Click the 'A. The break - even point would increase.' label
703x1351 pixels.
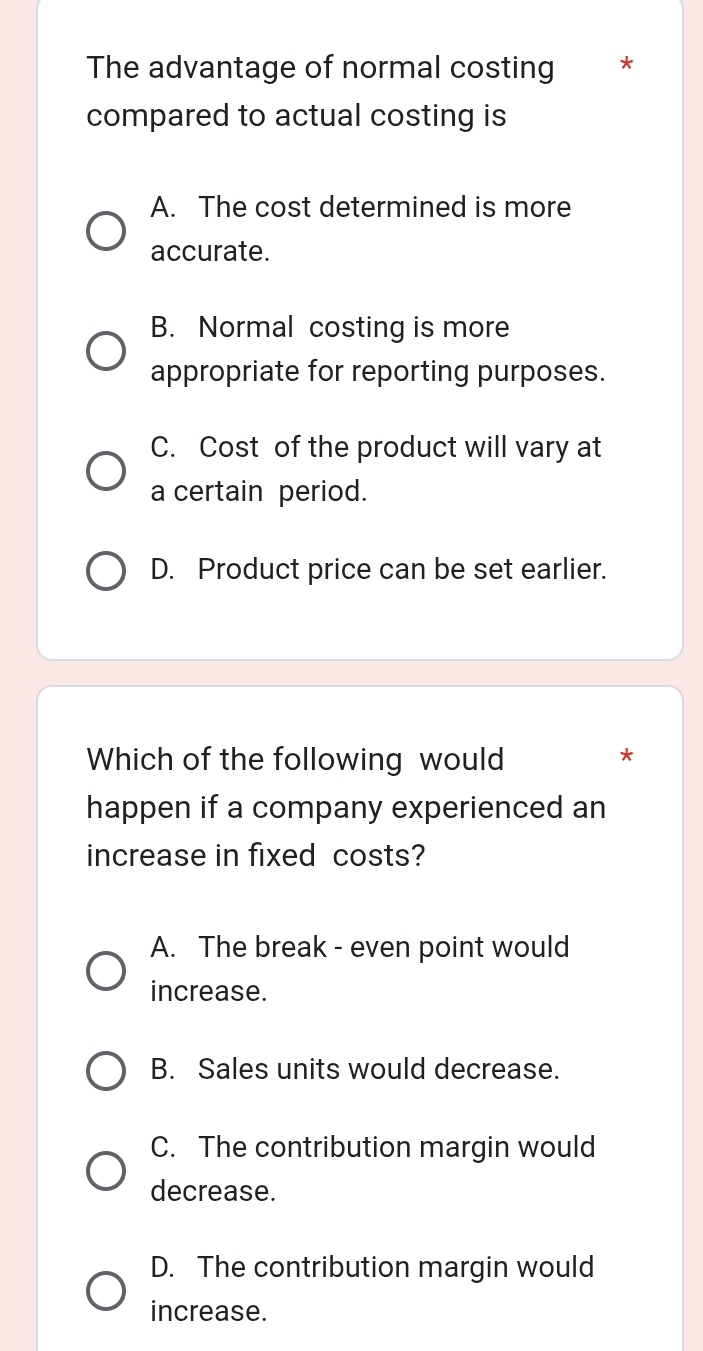[359, 969]
